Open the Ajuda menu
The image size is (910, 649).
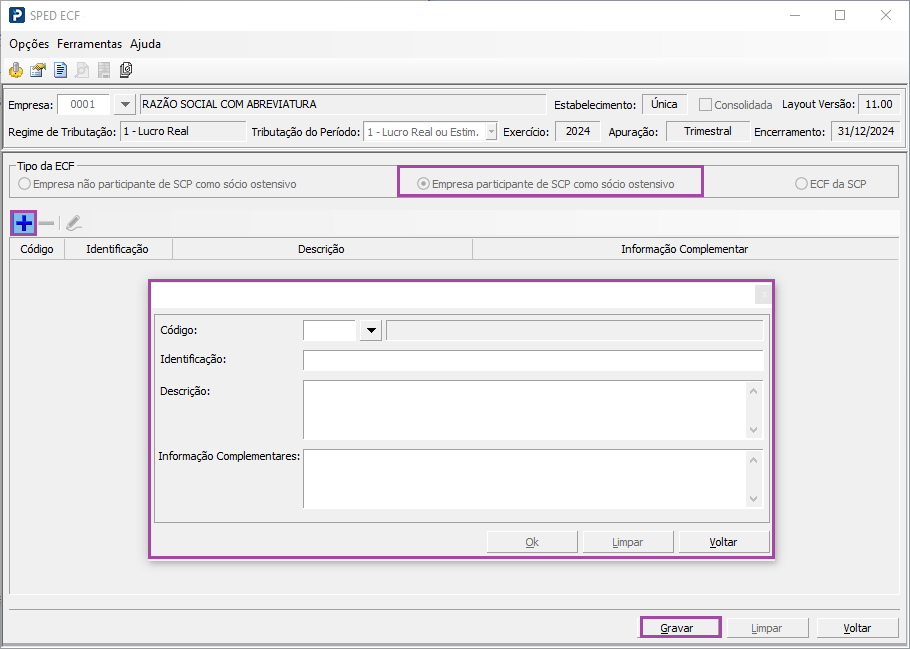(x=145, y=44)
